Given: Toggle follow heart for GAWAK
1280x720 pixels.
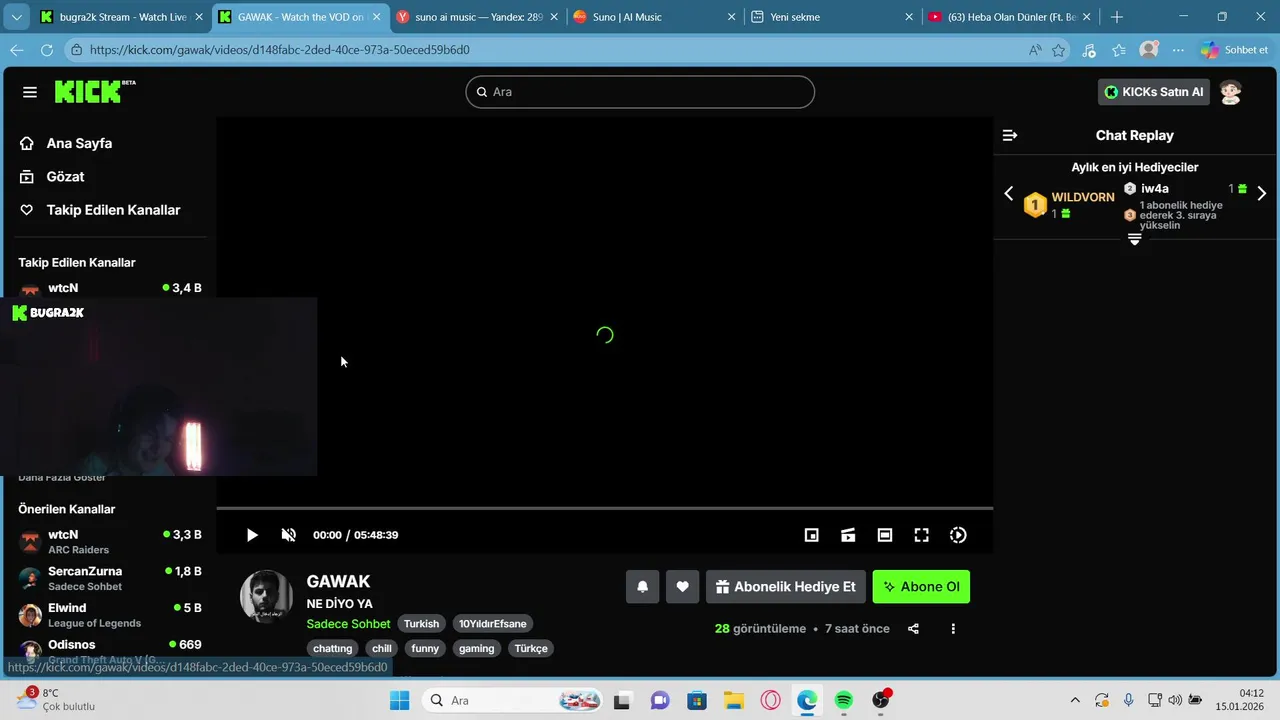Looking at the screenshot, I should pyautogui.click(x=682, y=587).
